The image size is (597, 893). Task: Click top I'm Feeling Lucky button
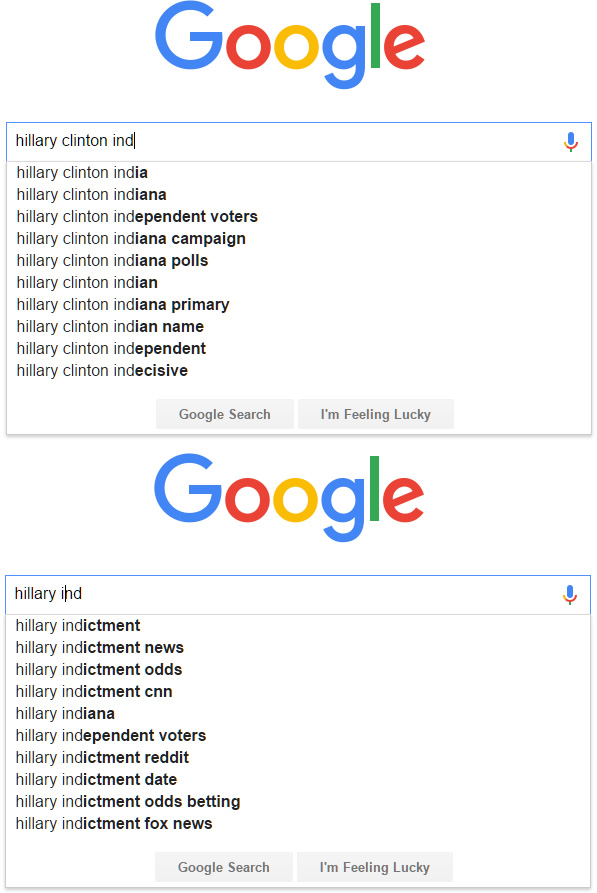pyautogui.click(x=376, y=414)
